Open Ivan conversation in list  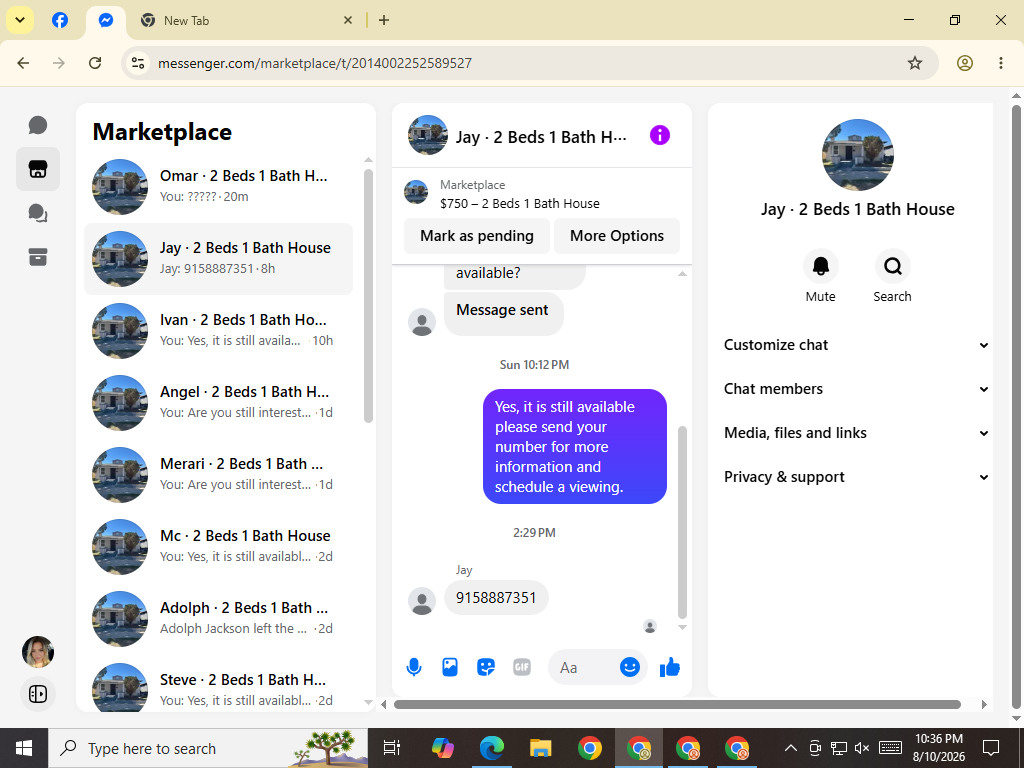[219, 330]
